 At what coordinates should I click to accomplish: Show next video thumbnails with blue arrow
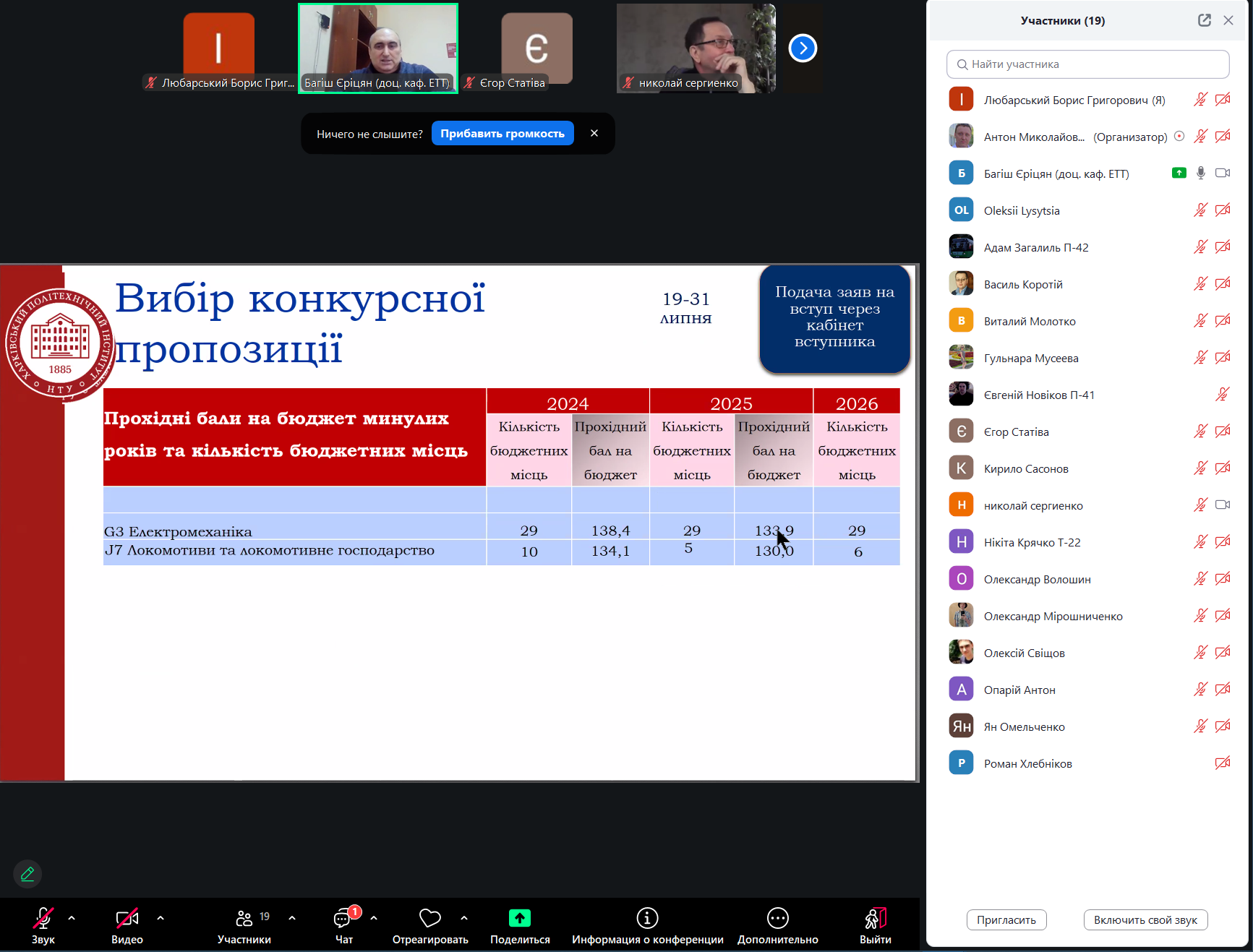[x=803, y=48]
